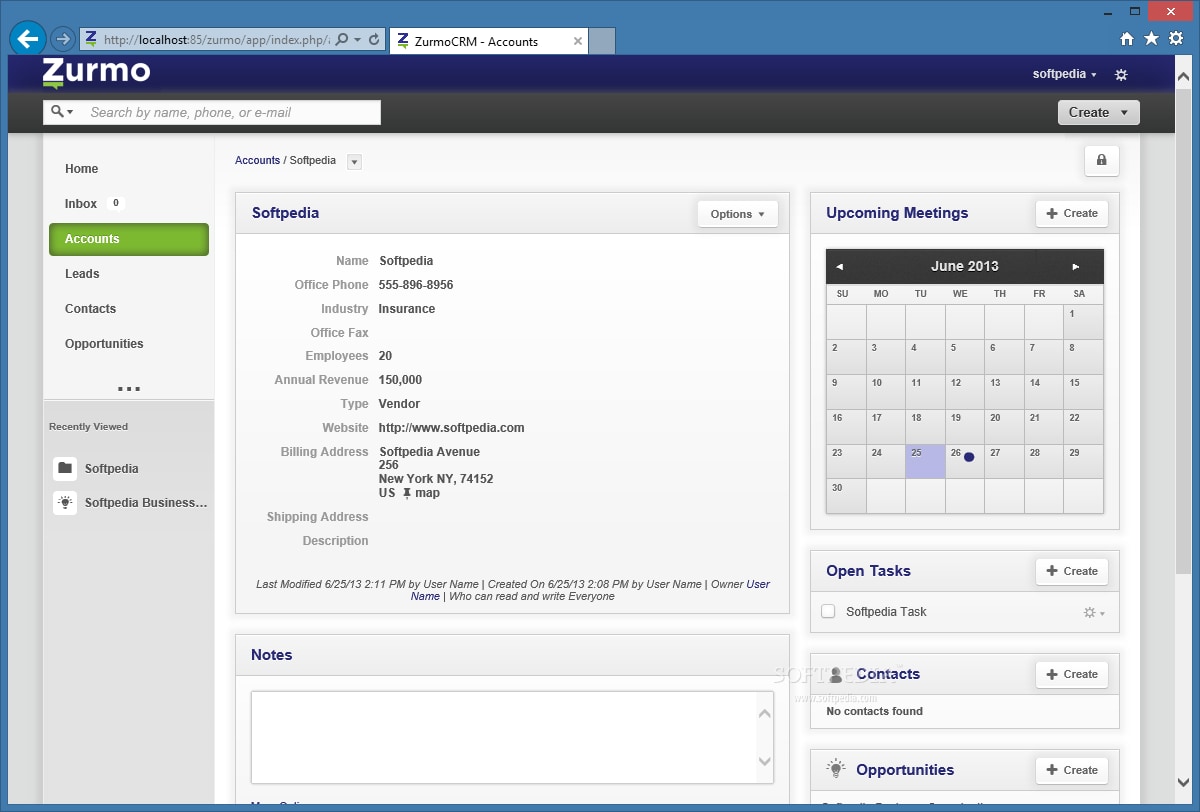The height and width of the screenshot is (812, 1200).
Task: Open the Inbox menu item
Action: [129, 204]
